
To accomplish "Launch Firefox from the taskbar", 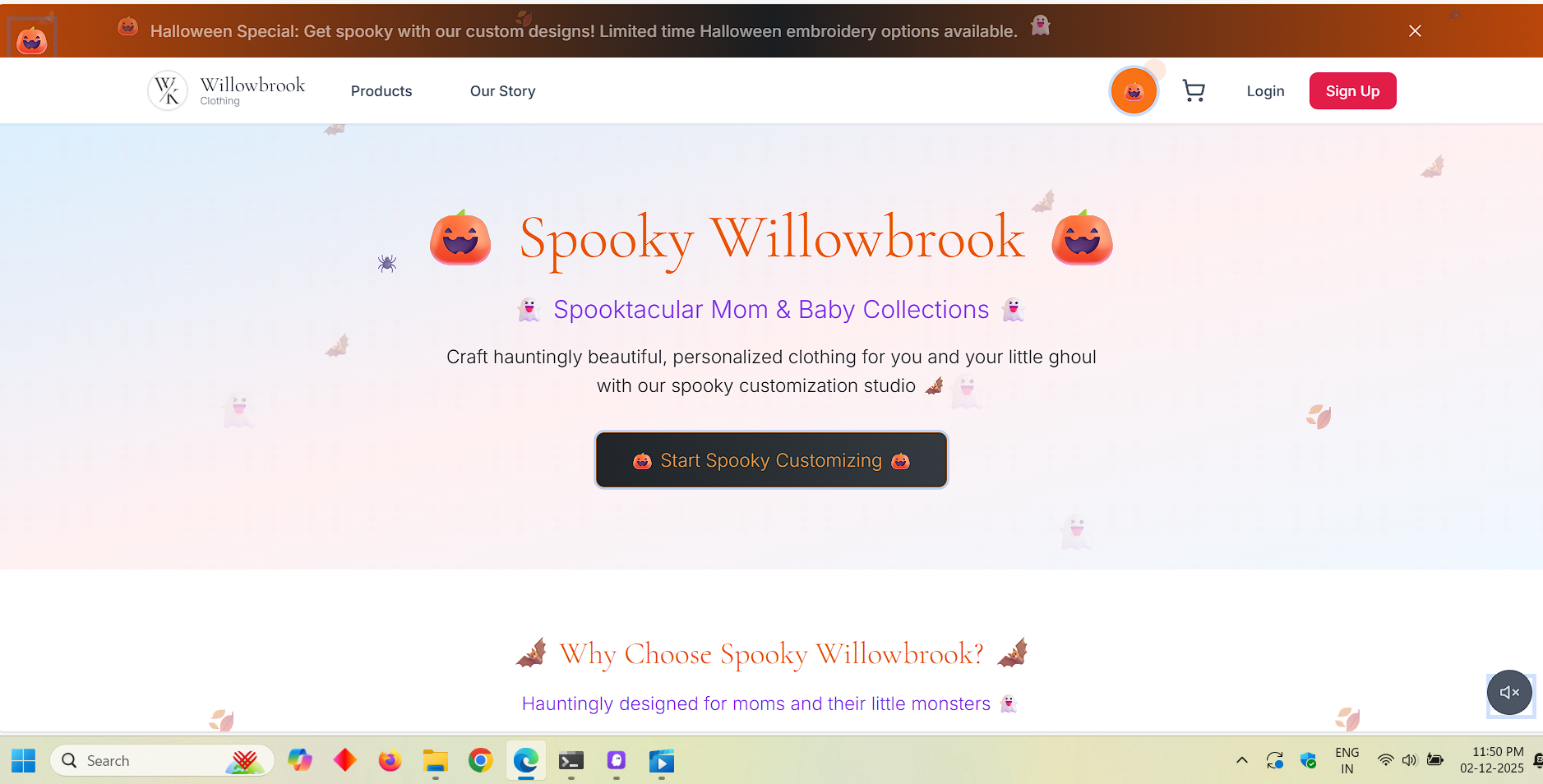I will click(390, 761).
